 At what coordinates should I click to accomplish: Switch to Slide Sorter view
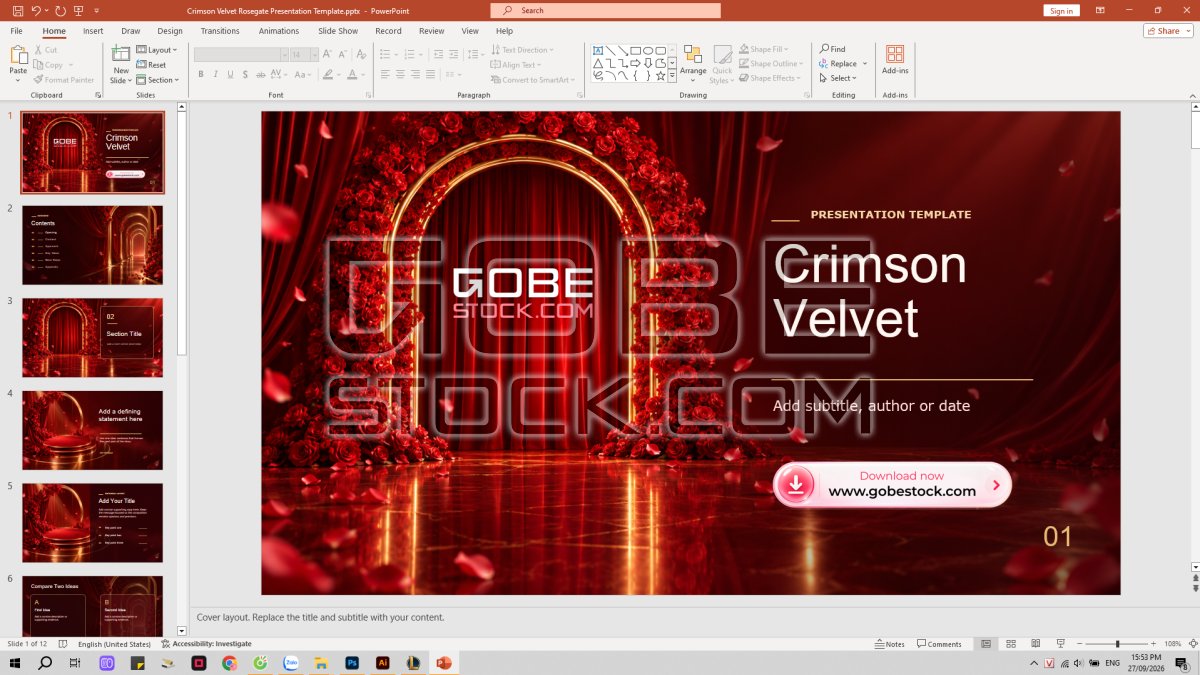click(1010, 644)
